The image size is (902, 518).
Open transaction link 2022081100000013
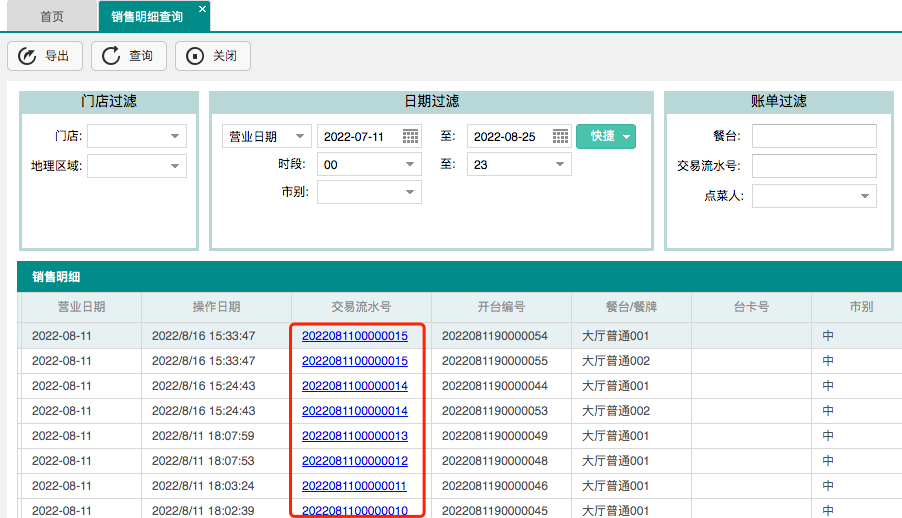(355, 436)
